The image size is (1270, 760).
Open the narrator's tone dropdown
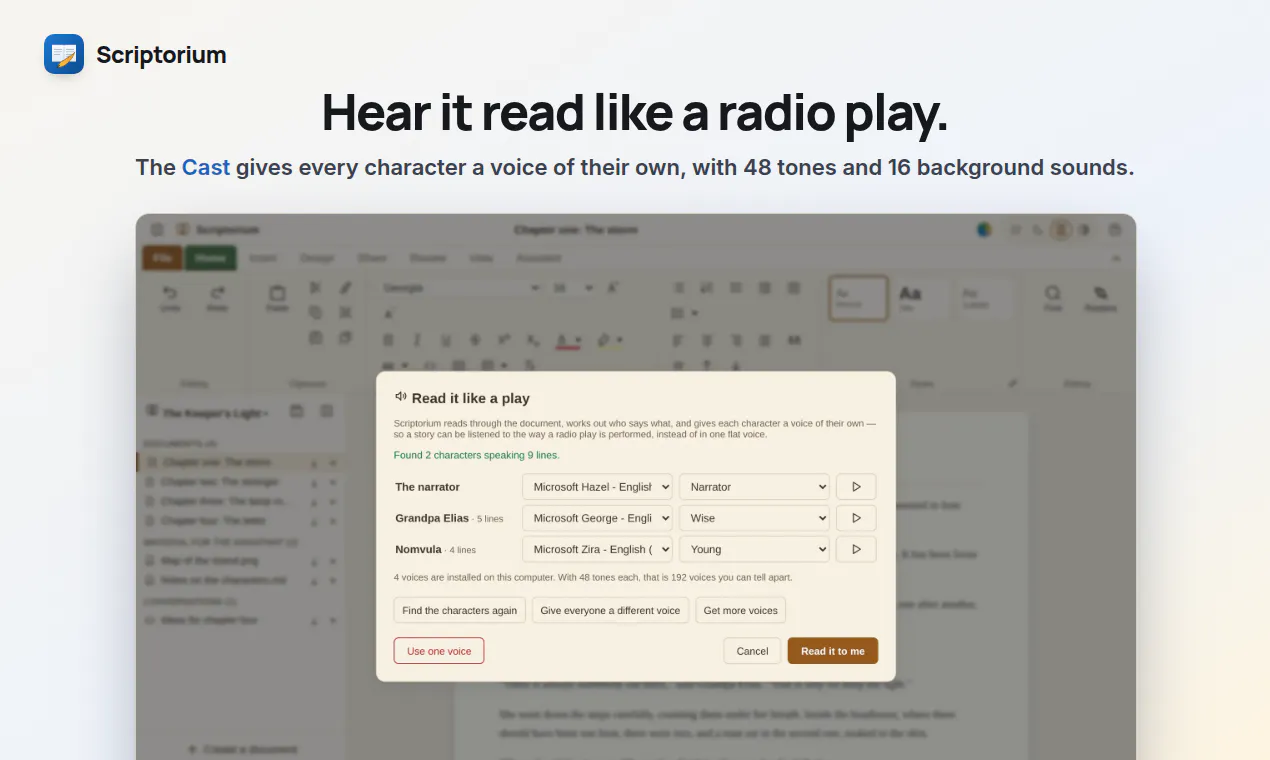pos(754,487)
